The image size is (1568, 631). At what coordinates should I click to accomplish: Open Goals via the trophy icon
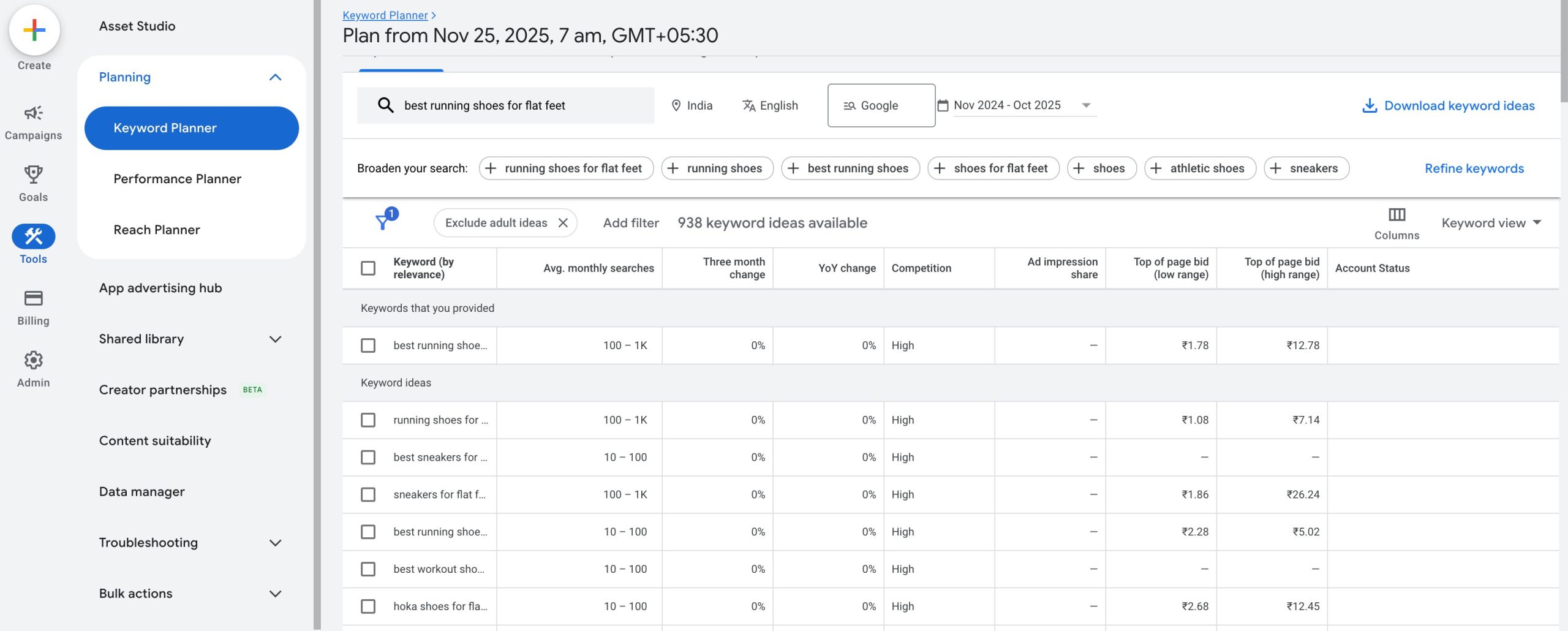tap(33, 175)
